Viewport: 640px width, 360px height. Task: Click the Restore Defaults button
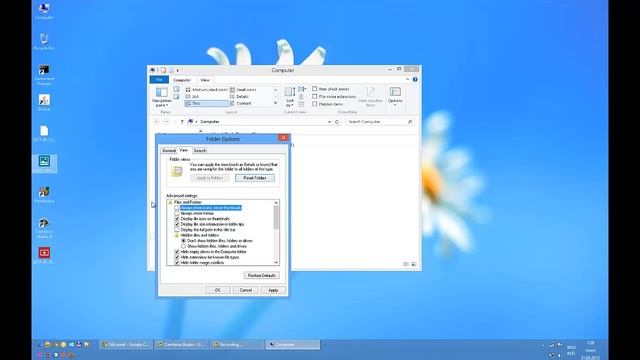tap(262, 276)
